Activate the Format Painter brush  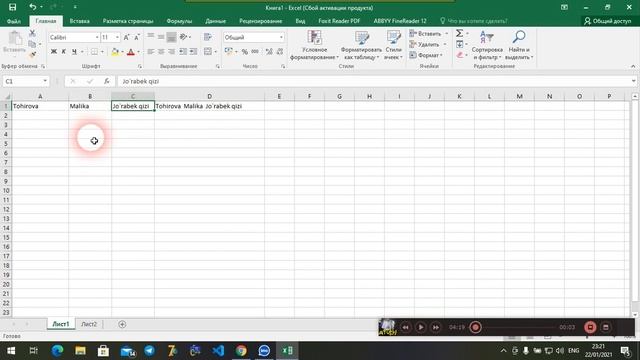pos(32,54)
